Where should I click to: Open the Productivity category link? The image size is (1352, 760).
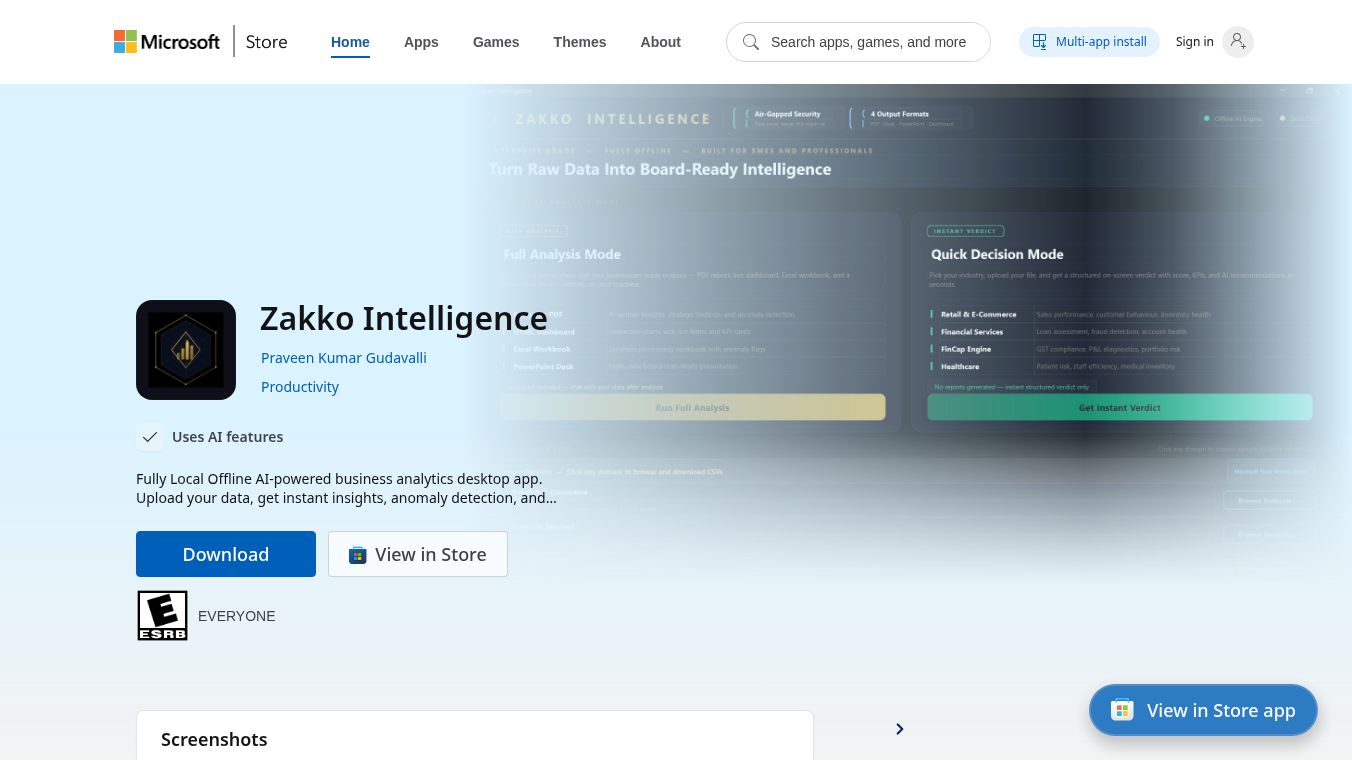(x=300, y=387)
